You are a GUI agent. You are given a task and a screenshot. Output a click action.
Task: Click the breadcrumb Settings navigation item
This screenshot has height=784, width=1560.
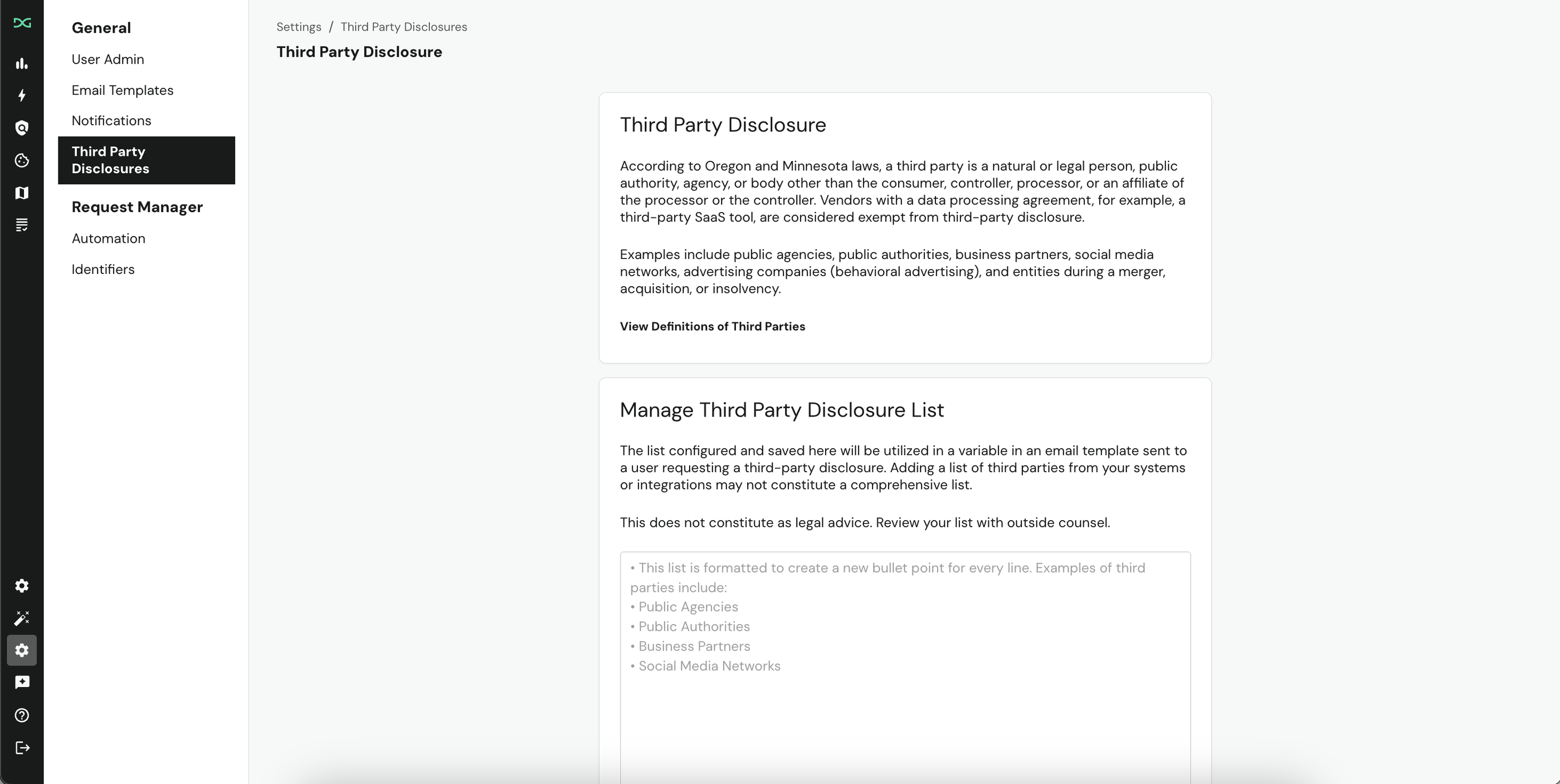tap(299, 27)
